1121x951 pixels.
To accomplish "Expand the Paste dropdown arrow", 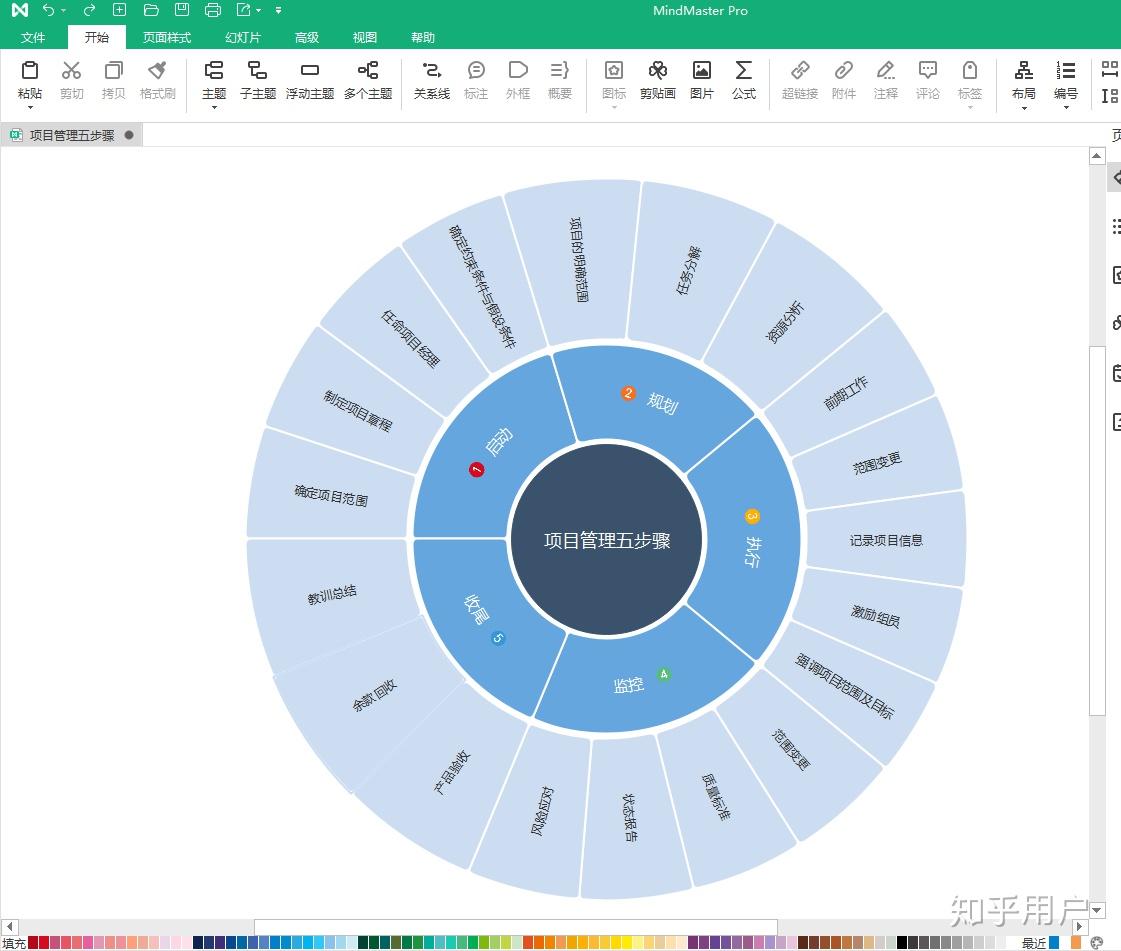I will pos(30,107).
